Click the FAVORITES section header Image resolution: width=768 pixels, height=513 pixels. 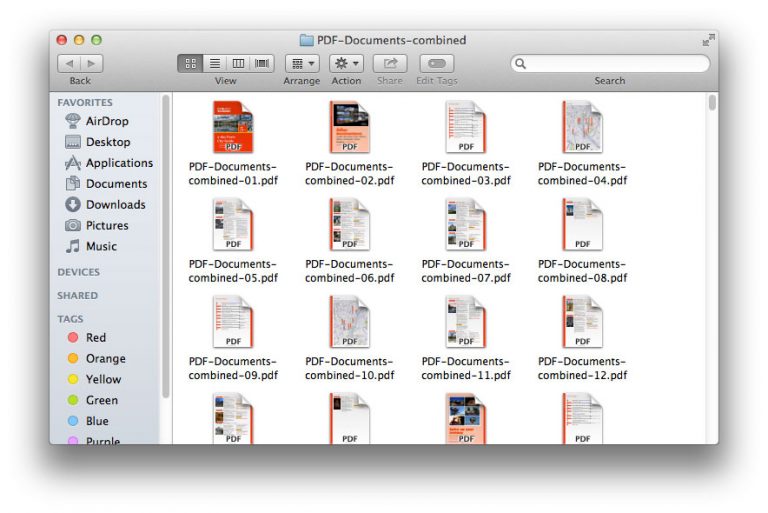point(85,102)
